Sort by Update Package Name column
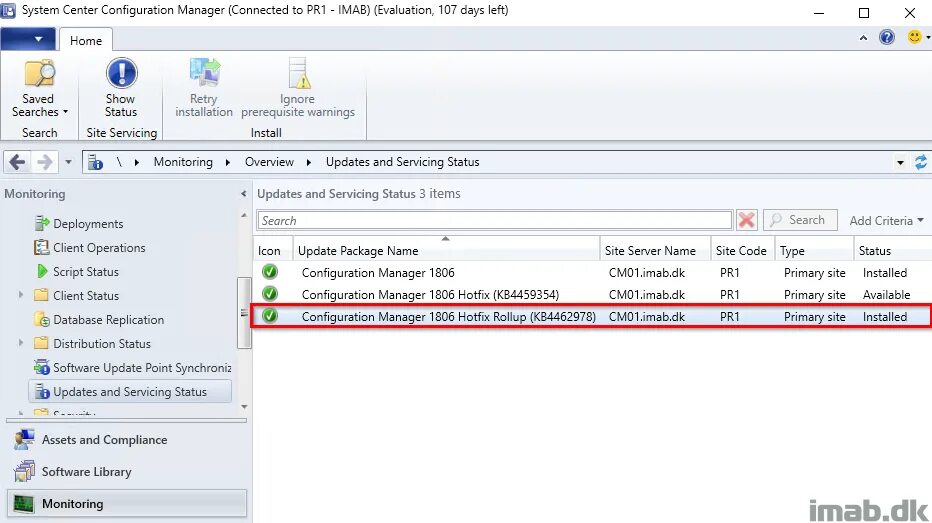This screenshot has height=523, width=932. point(446,251)
